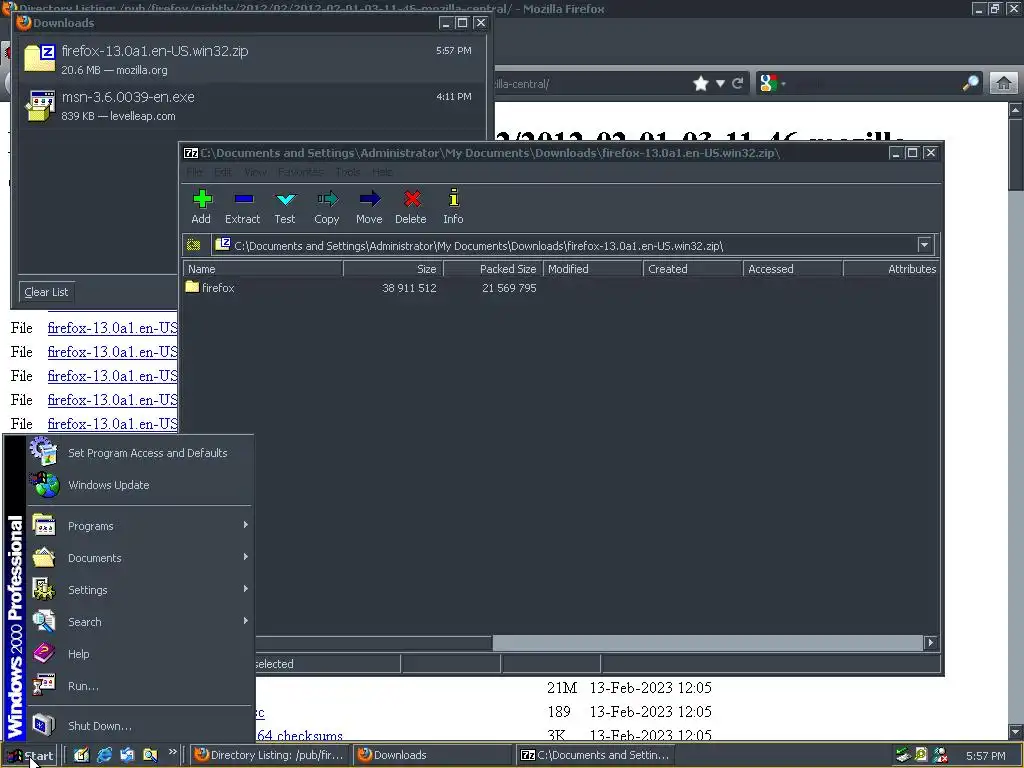This screenshot has width=1024, height=768.
Task: Switch to Downloads taskbar button
Action: coord(431,755)
